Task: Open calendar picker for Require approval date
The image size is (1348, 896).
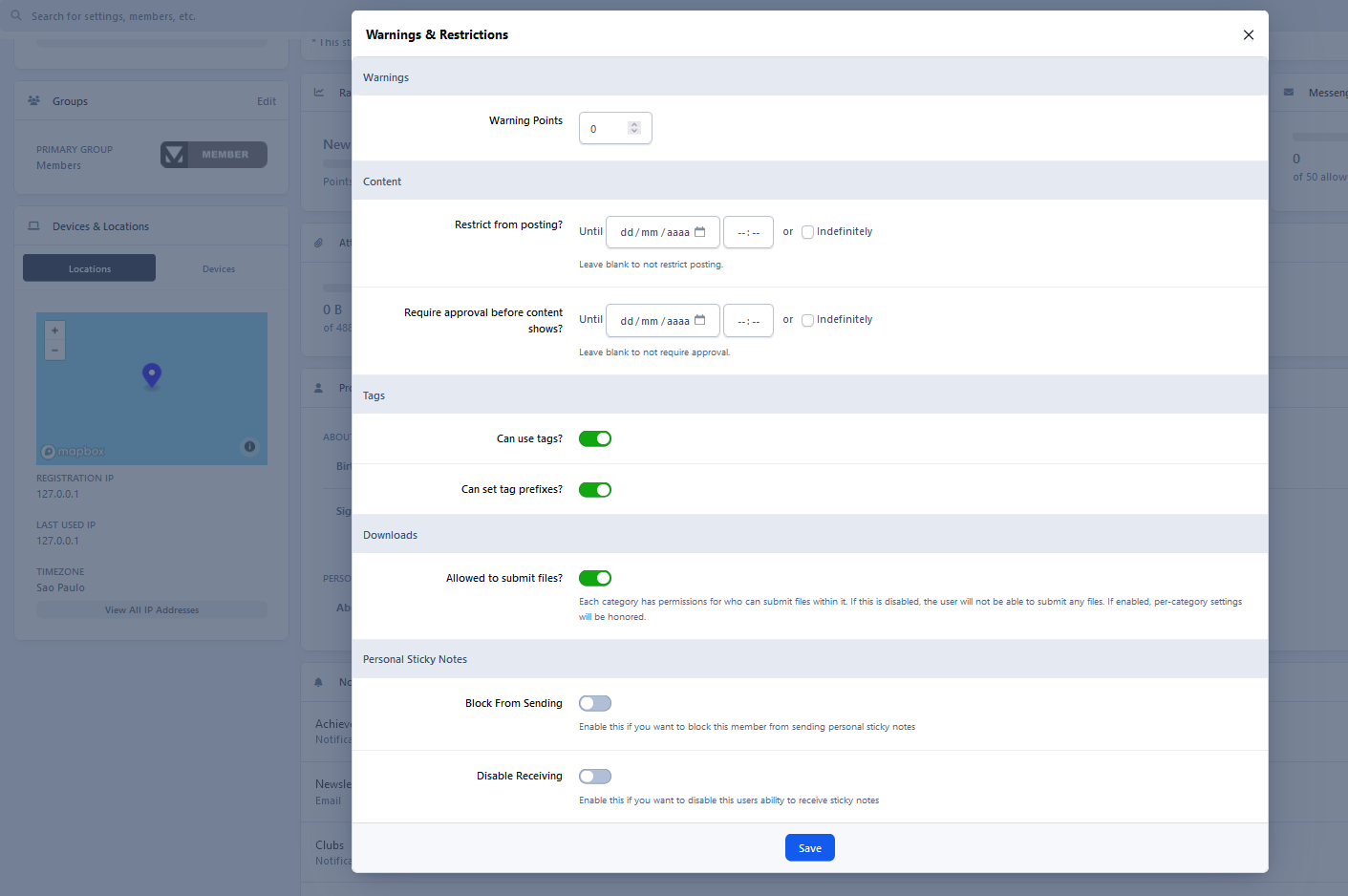Action: pos(699,320)
